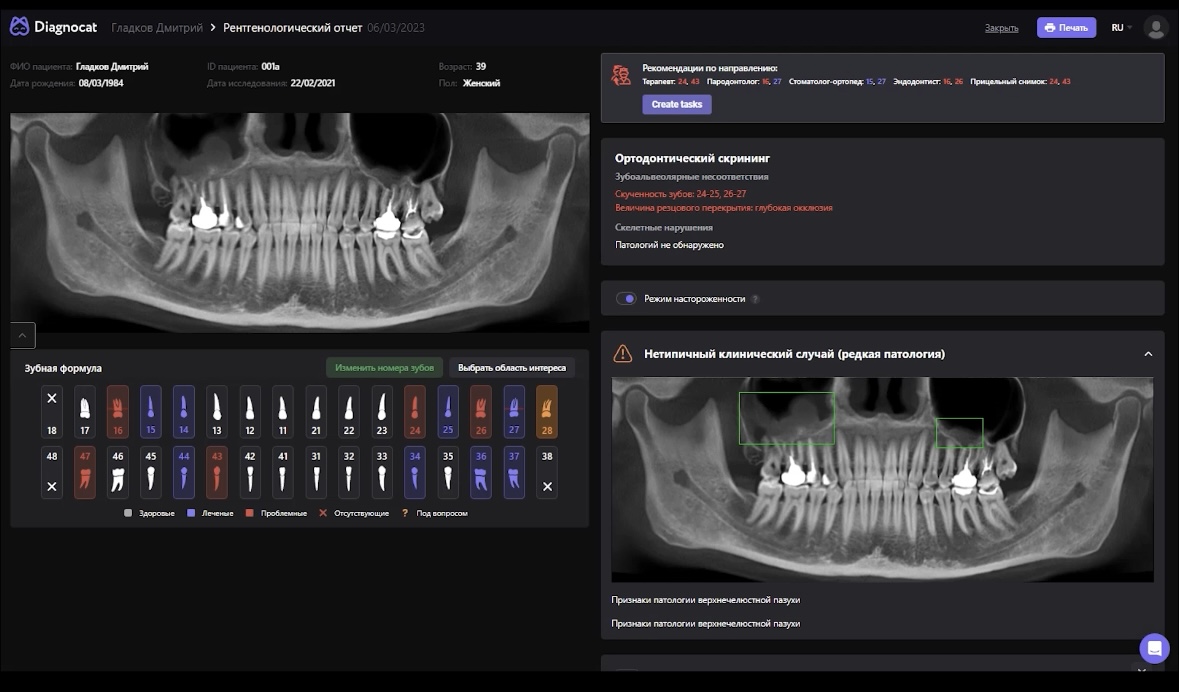Open the RU language dropdown
The image size is (1179, 692).
point(1119,27)
